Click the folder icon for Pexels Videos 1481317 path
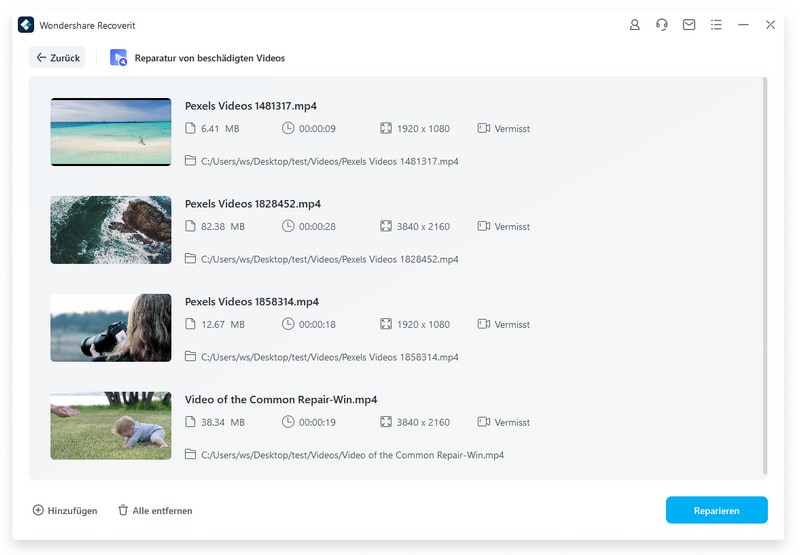800x555 pixels. point(190,161)
